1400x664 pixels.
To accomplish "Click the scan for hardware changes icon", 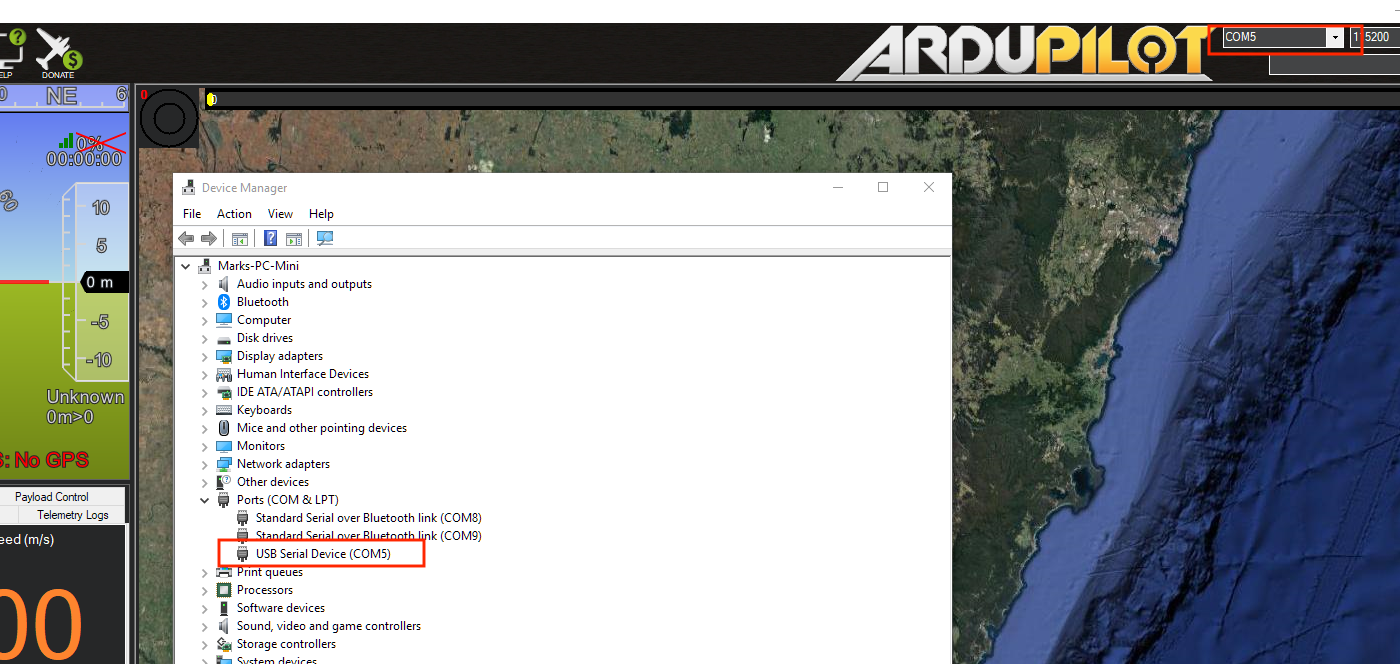I will 324,238.
